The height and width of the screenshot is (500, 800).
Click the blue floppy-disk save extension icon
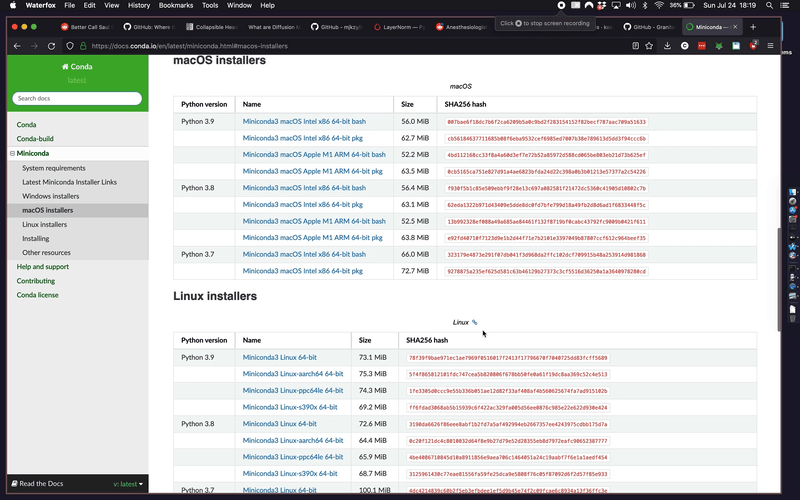pos(736,46)
